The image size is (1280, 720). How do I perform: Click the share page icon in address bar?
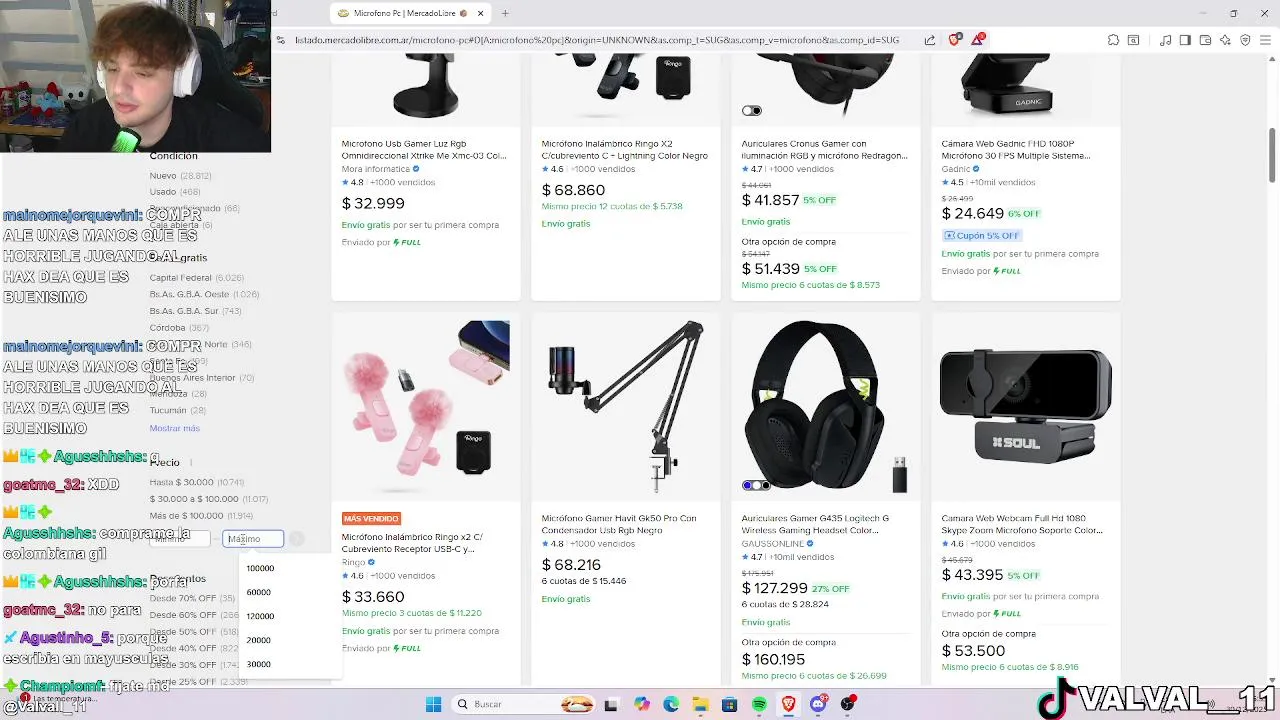(930, 40)
